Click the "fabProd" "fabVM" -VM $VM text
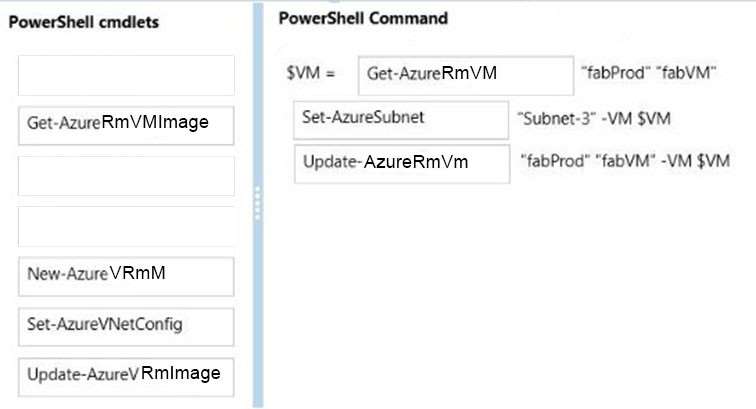 (x=625, y=161)
